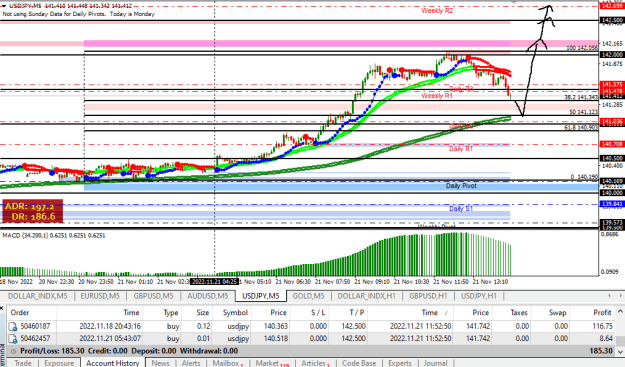Switch to the GOLD,M5 chart tab

[x=309, y=296]
